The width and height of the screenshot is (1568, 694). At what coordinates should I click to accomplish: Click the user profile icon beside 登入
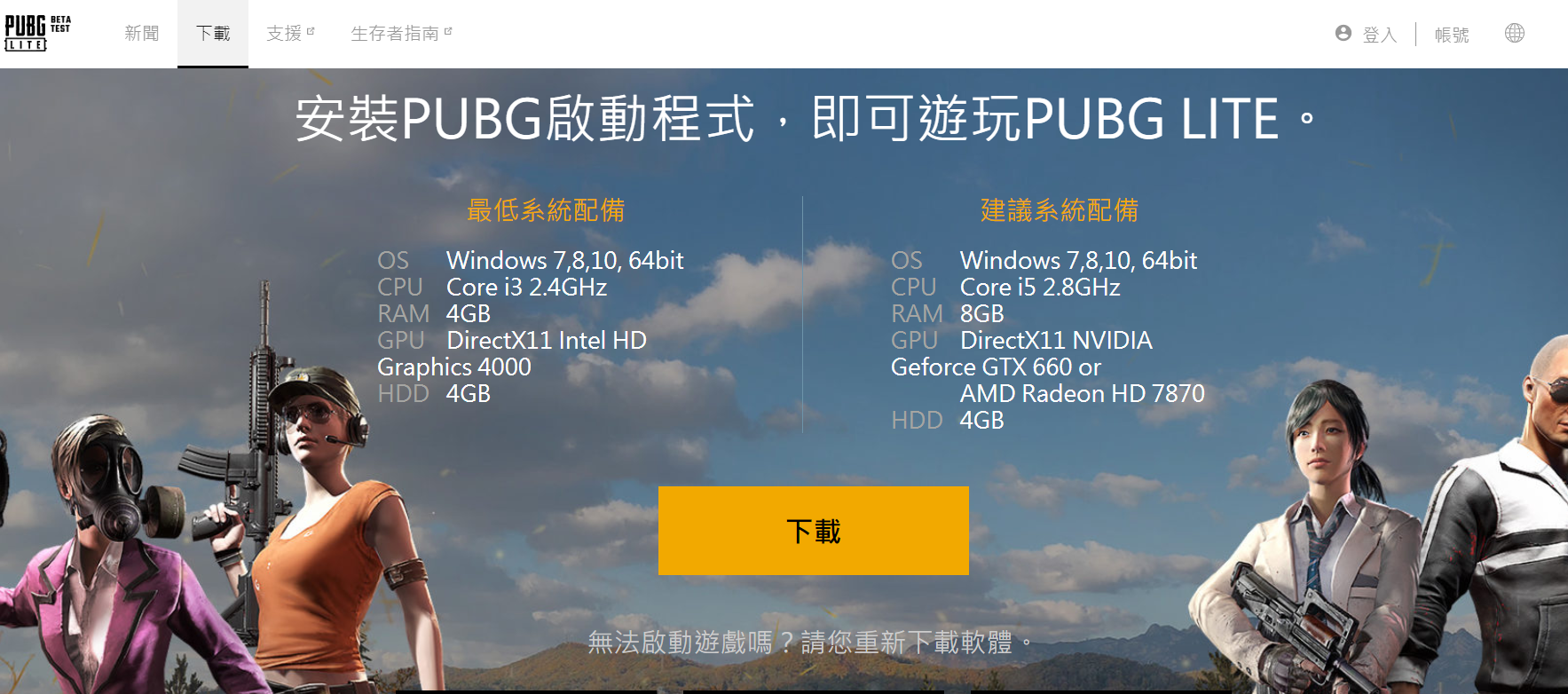[x=1343, y=33]
